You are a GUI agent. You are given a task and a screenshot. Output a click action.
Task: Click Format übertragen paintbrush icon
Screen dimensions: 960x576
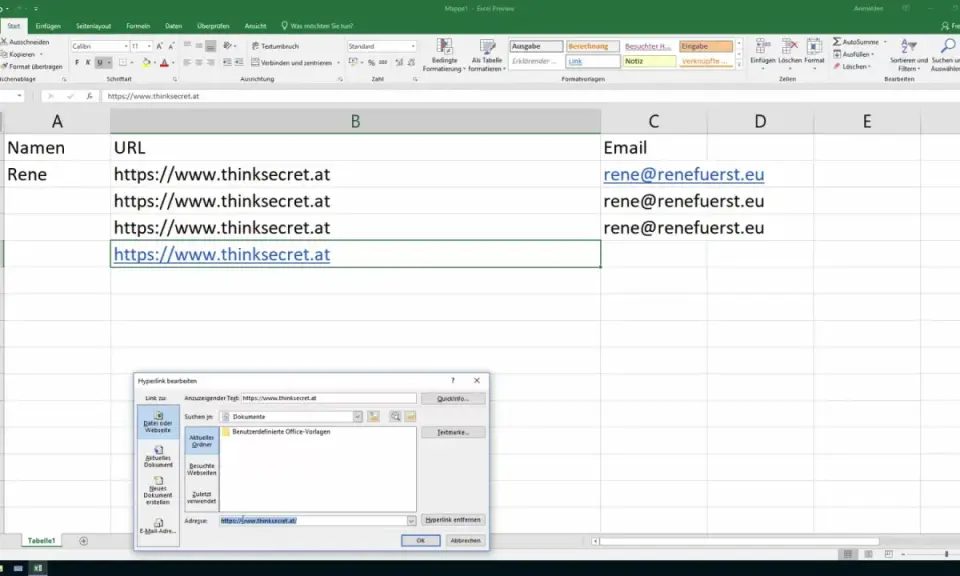click(4, 66)
